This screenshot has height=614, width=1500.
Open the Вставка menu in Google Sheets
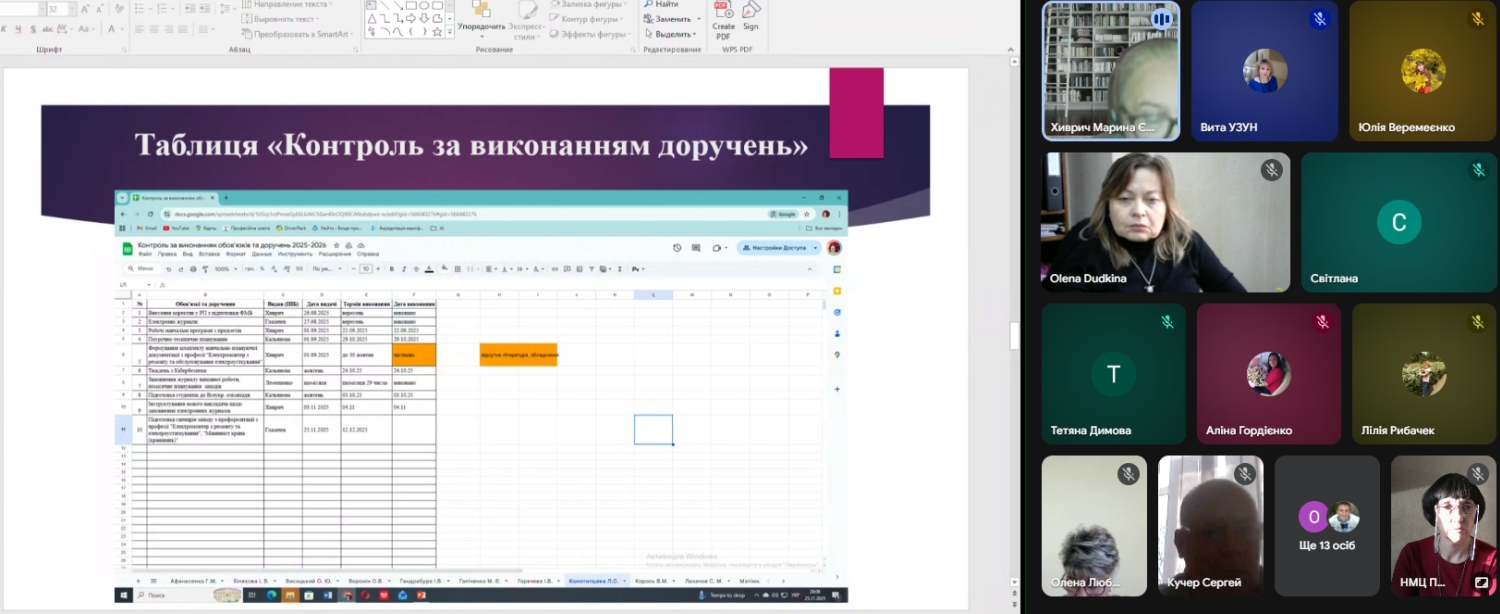[208, 254]
